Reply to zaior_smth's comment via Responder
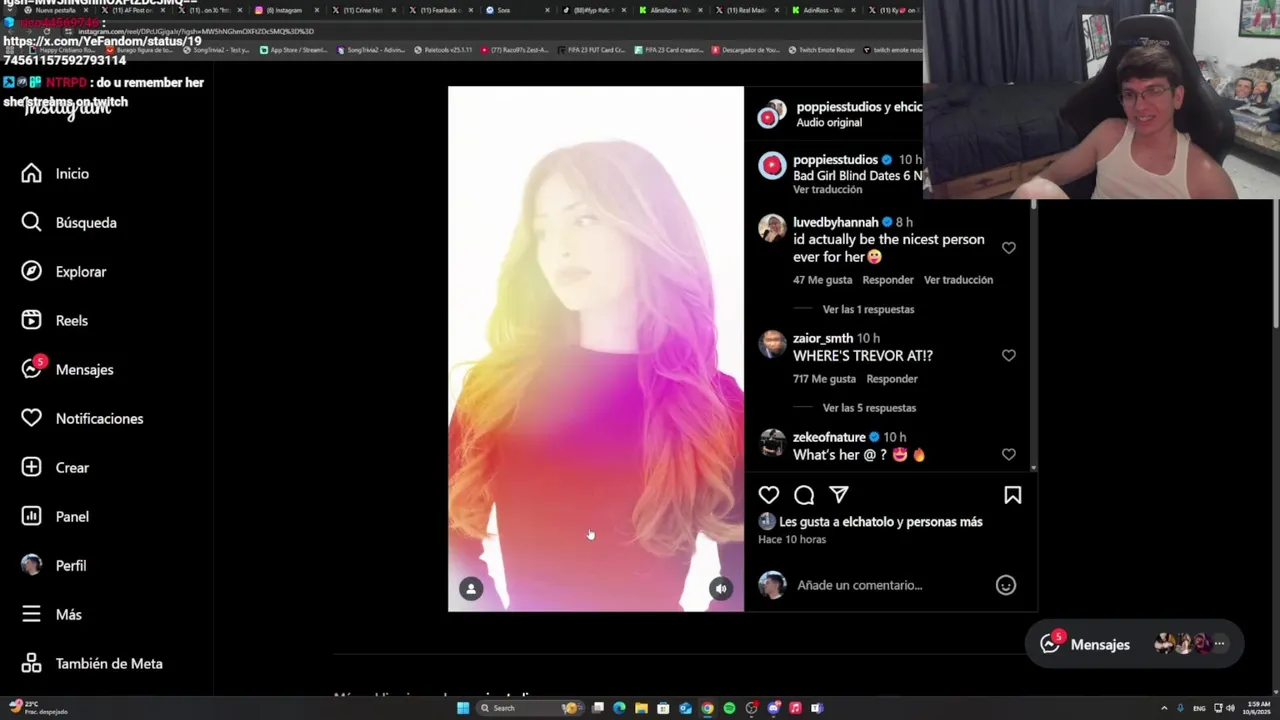The image size is (1280, 720). pos(892,379)
